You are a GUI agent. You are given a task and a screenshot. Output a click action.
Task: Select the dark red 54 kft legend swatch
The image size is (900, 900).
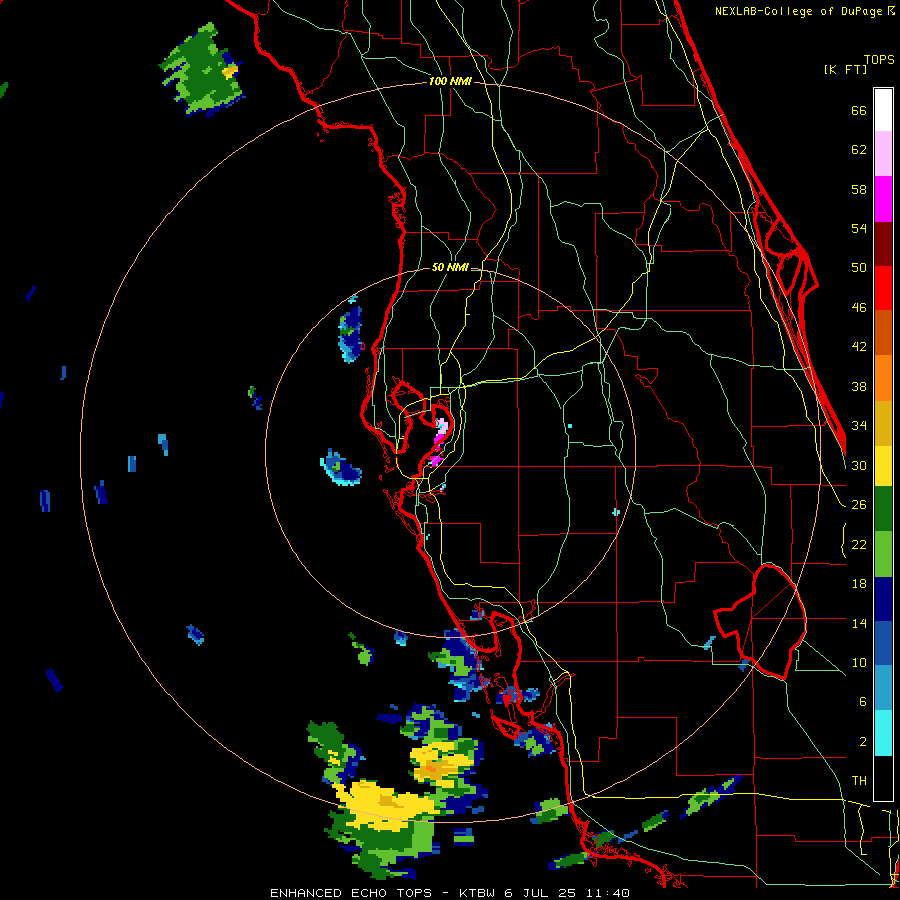(883, 244)
